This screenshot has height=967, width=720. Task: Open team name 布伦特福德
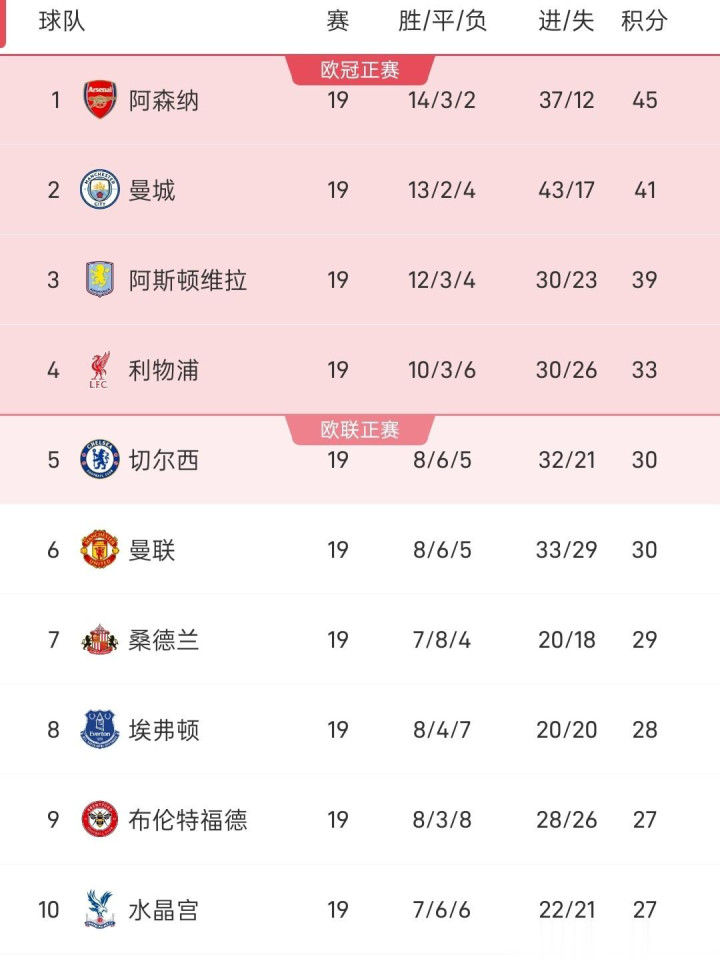[x=188, y=821]
